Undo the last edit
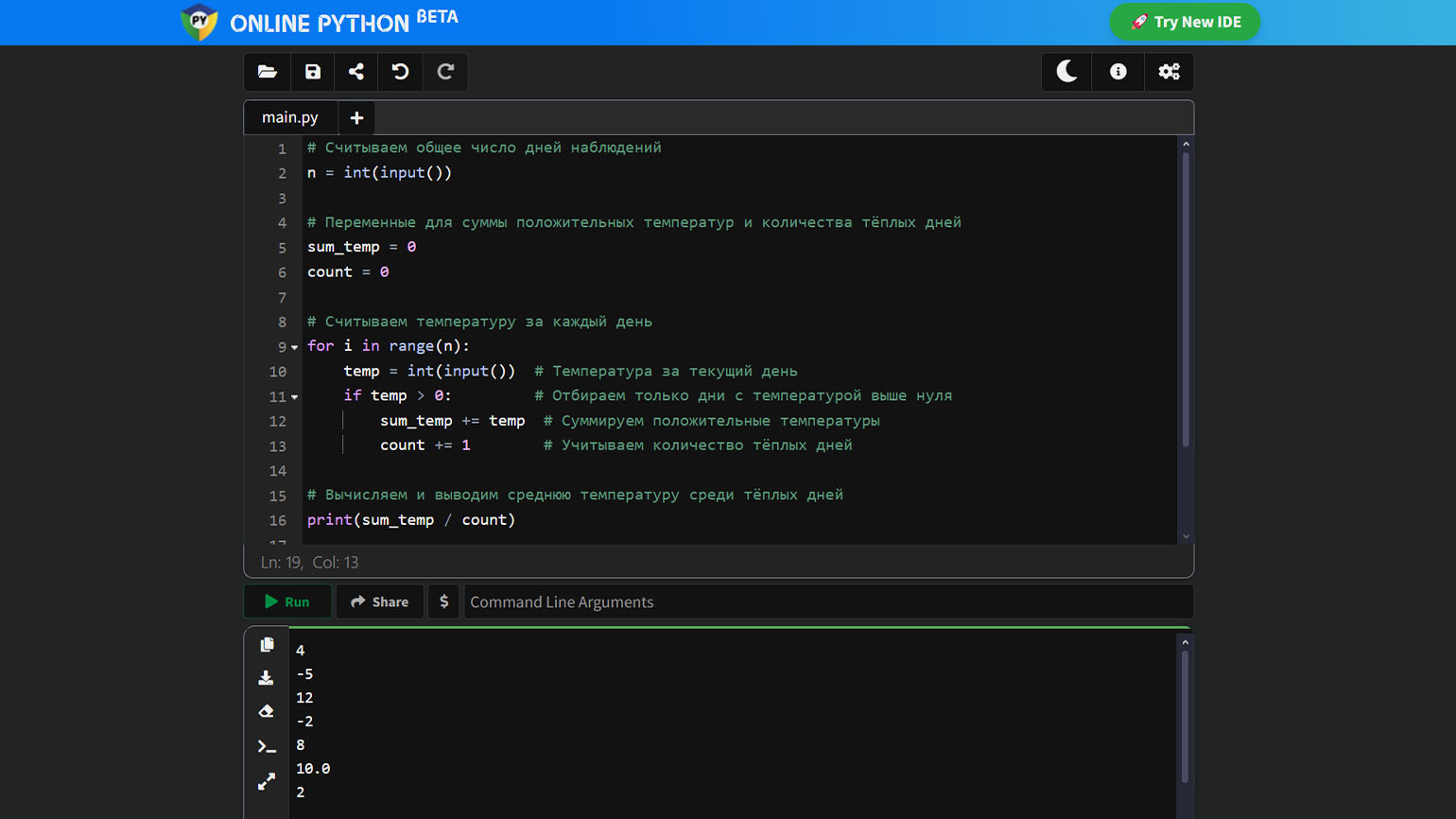 tap(401, 72)
